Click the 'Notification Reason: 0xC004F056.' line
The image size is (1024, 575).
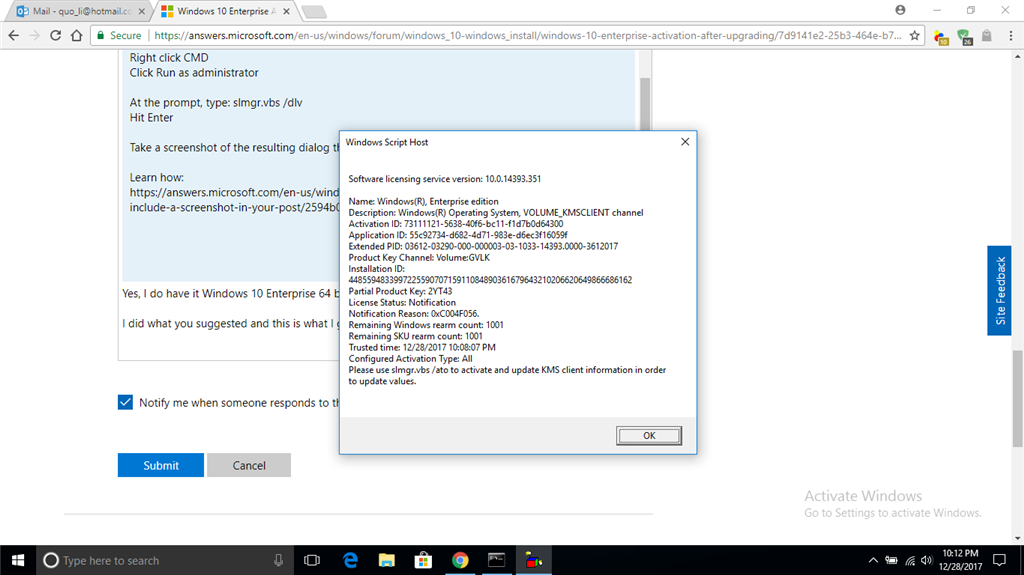pyautogui.click(x=413, y=314)
